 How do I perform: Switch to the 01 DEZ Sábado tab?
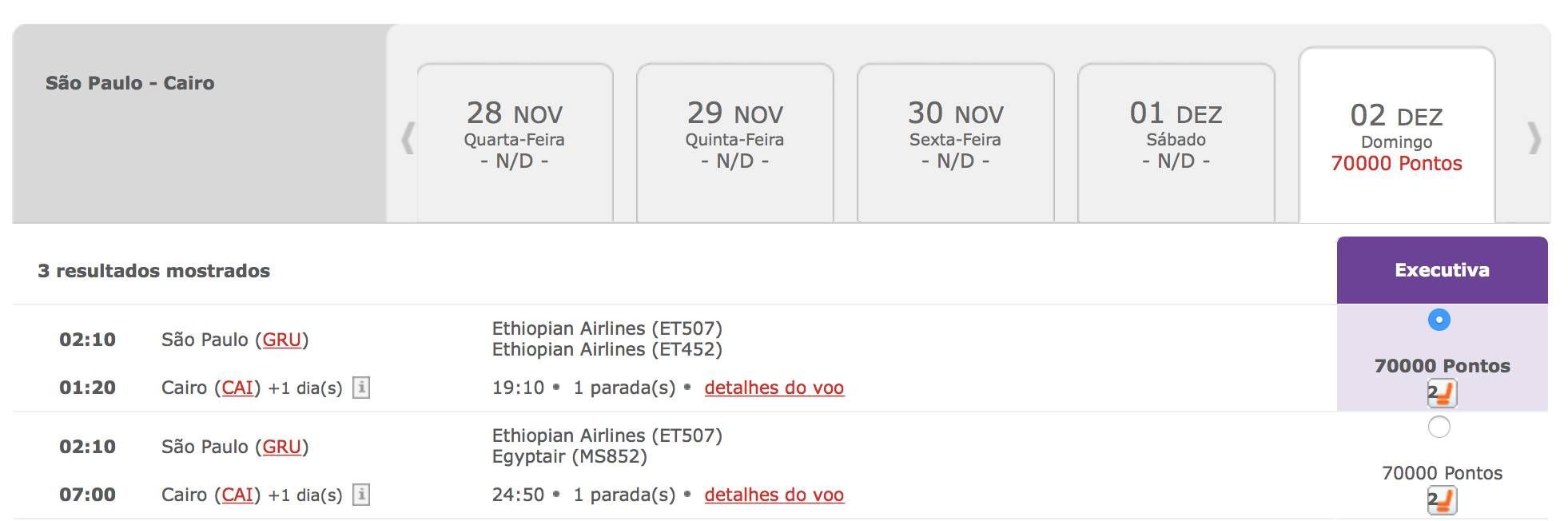point(1176,142)
